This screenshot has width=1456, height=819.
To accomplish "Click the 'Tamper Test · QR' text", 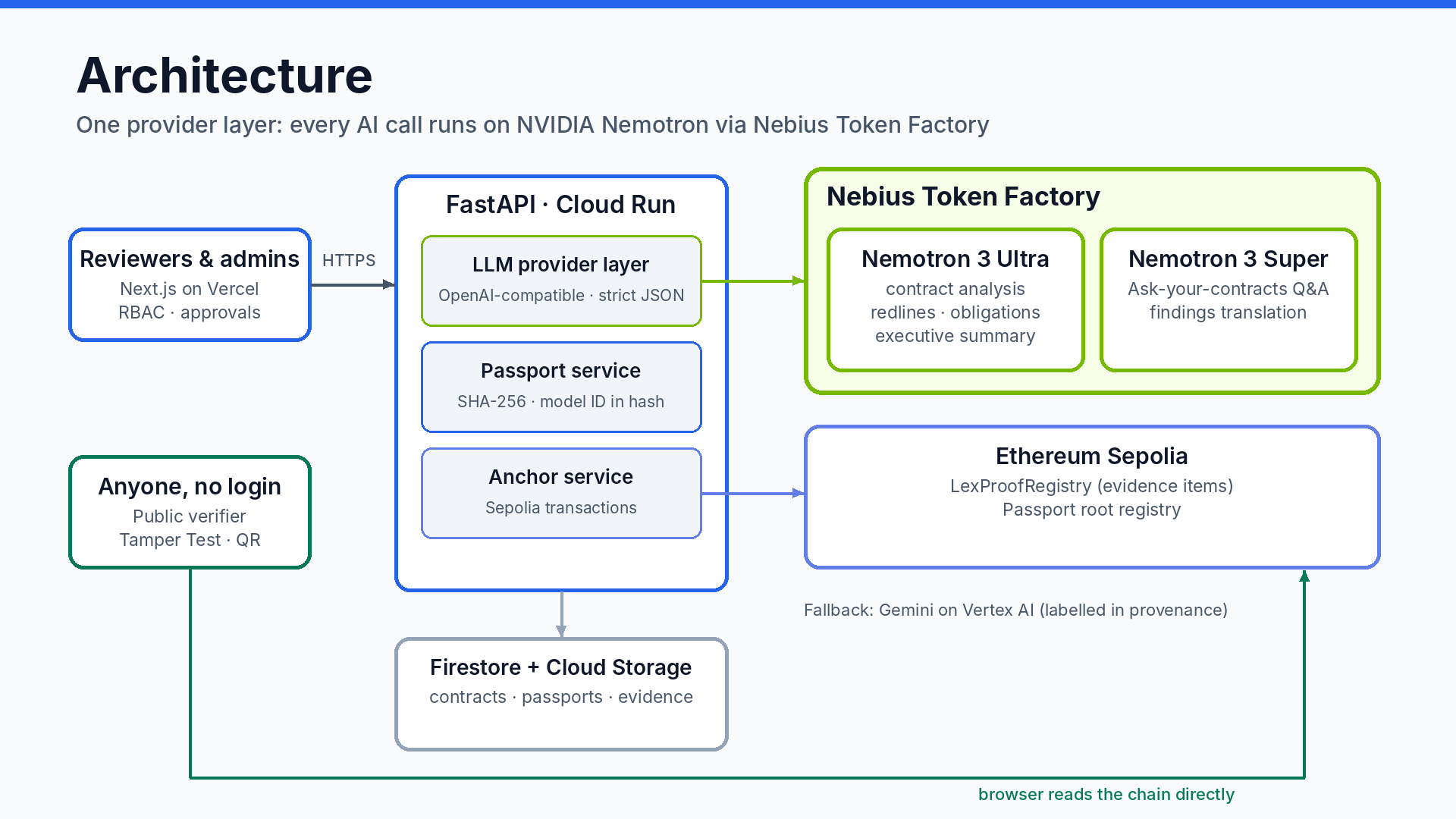I will coord(190,540).
